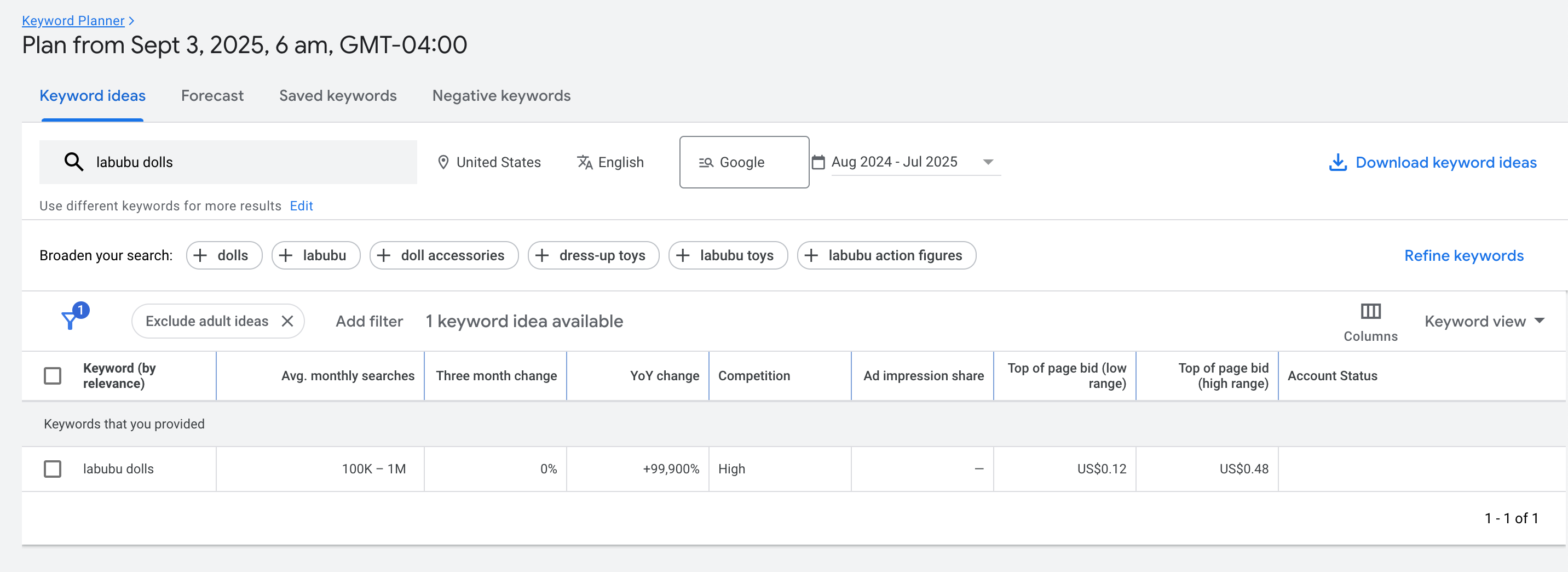Click '1 keyword idea available' text
Screen dimensions: 1568x572
click(524, 321)
